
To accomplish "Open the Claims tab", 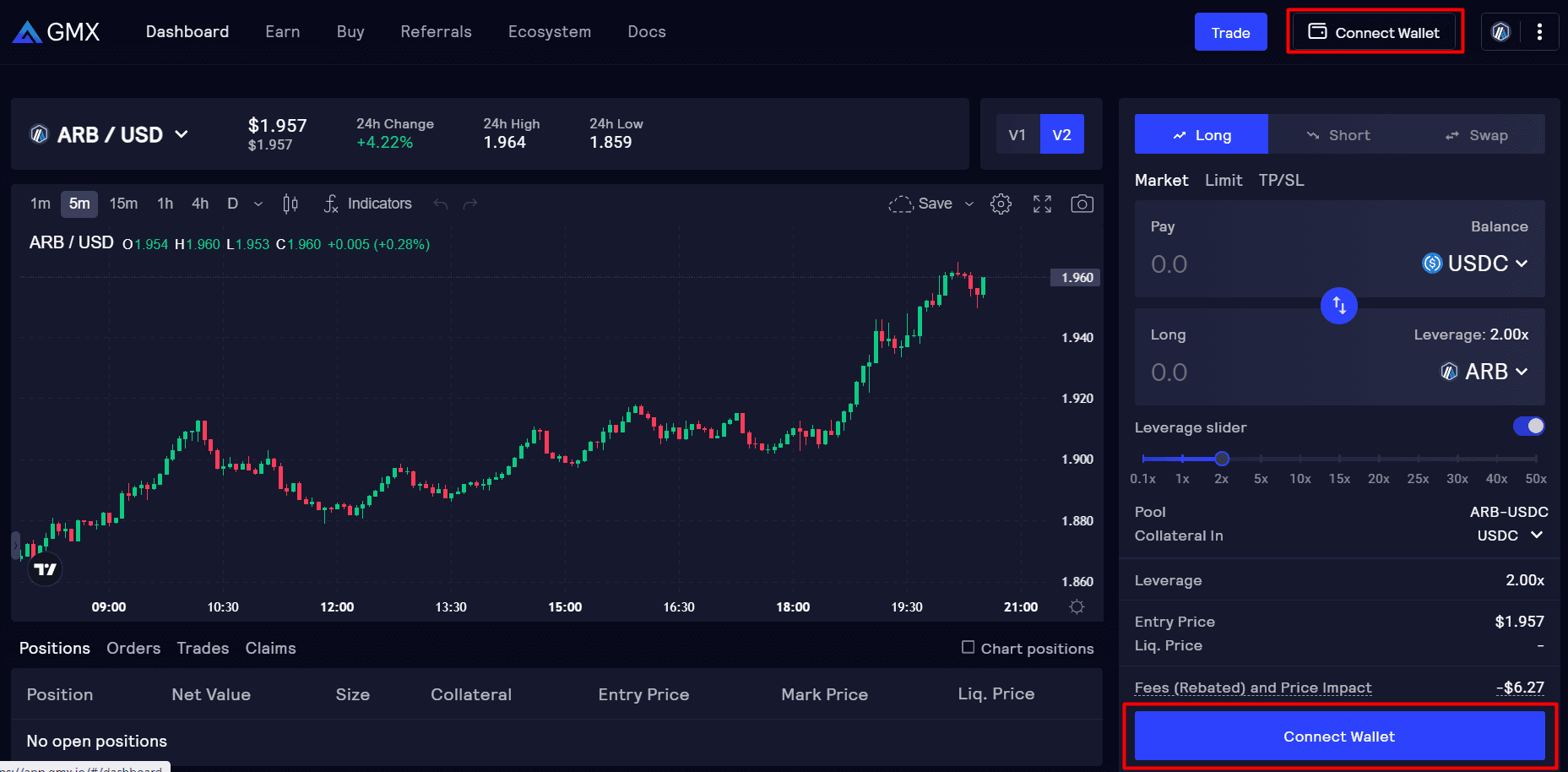I will click(x=271, y=648).
